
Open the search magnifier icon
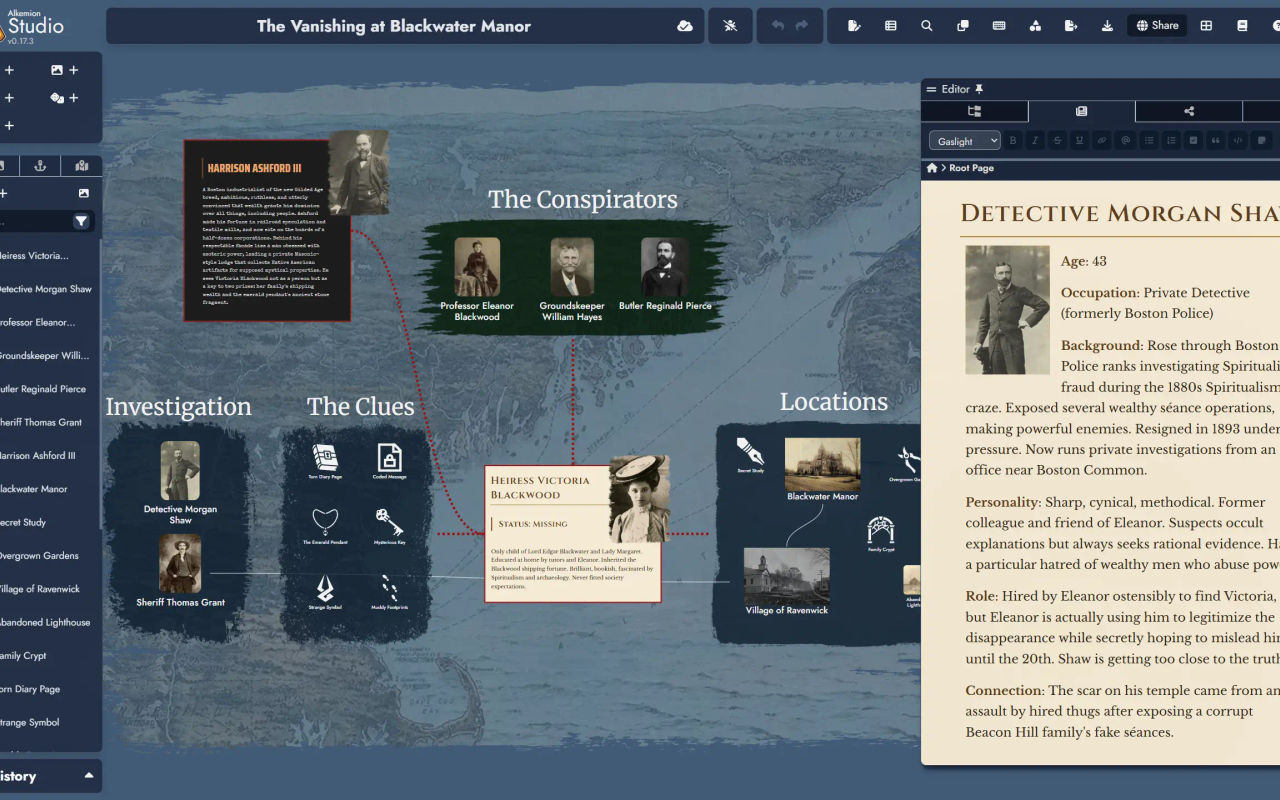tap(927, 26)
